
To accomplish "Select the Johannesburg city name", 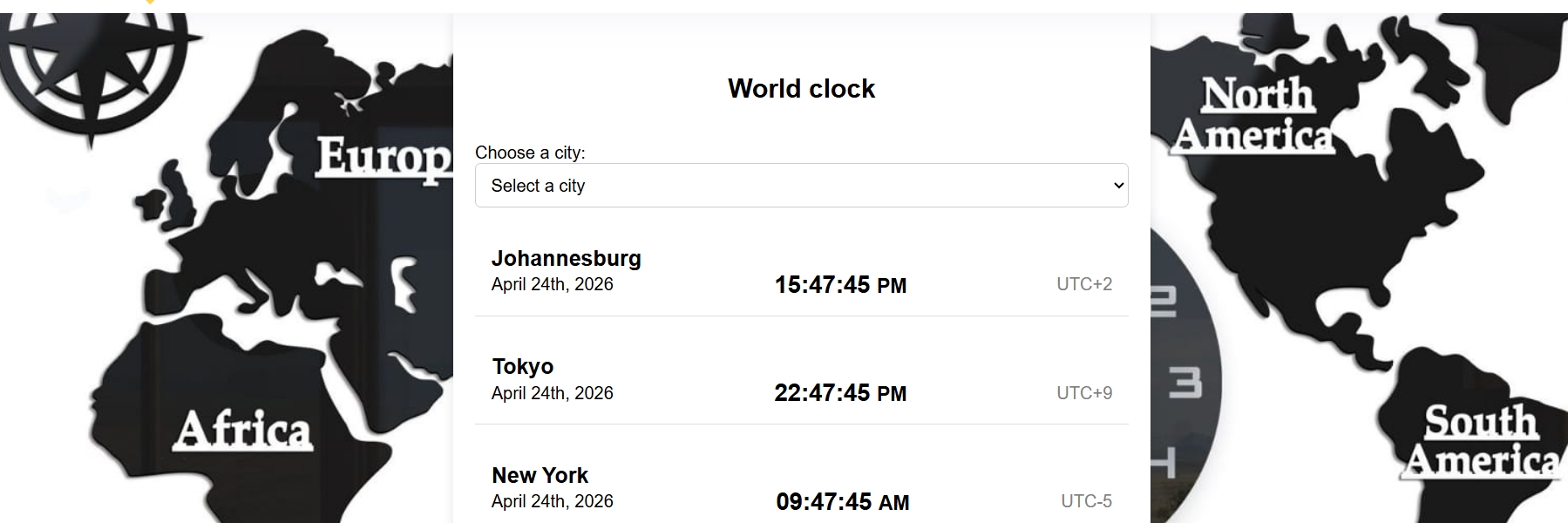I will pyautogui.click(x=567, y=258).
